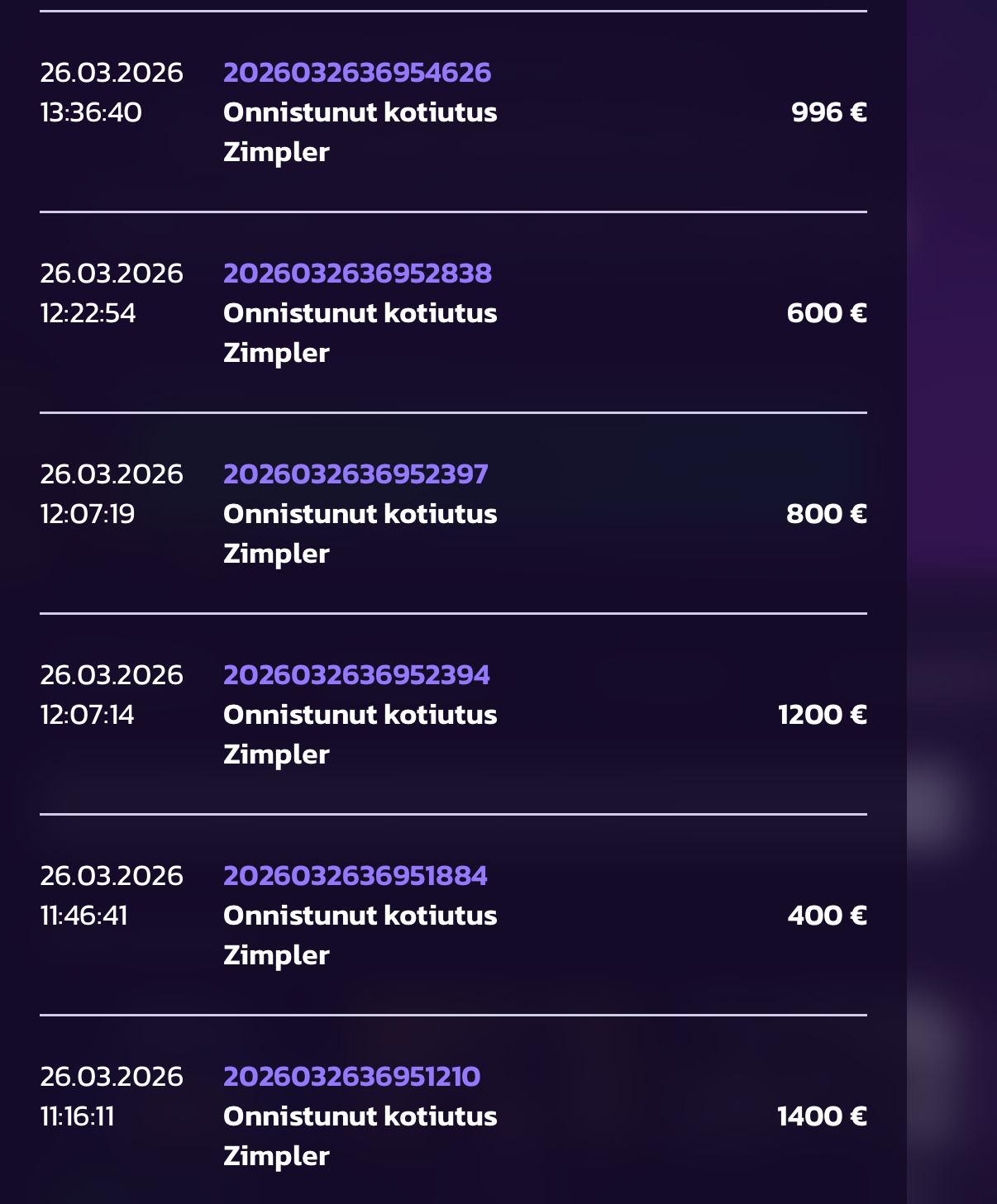Click the 996 € withdrawal amount
Viewport: 997px width, 1204px height.
[828, 112]
